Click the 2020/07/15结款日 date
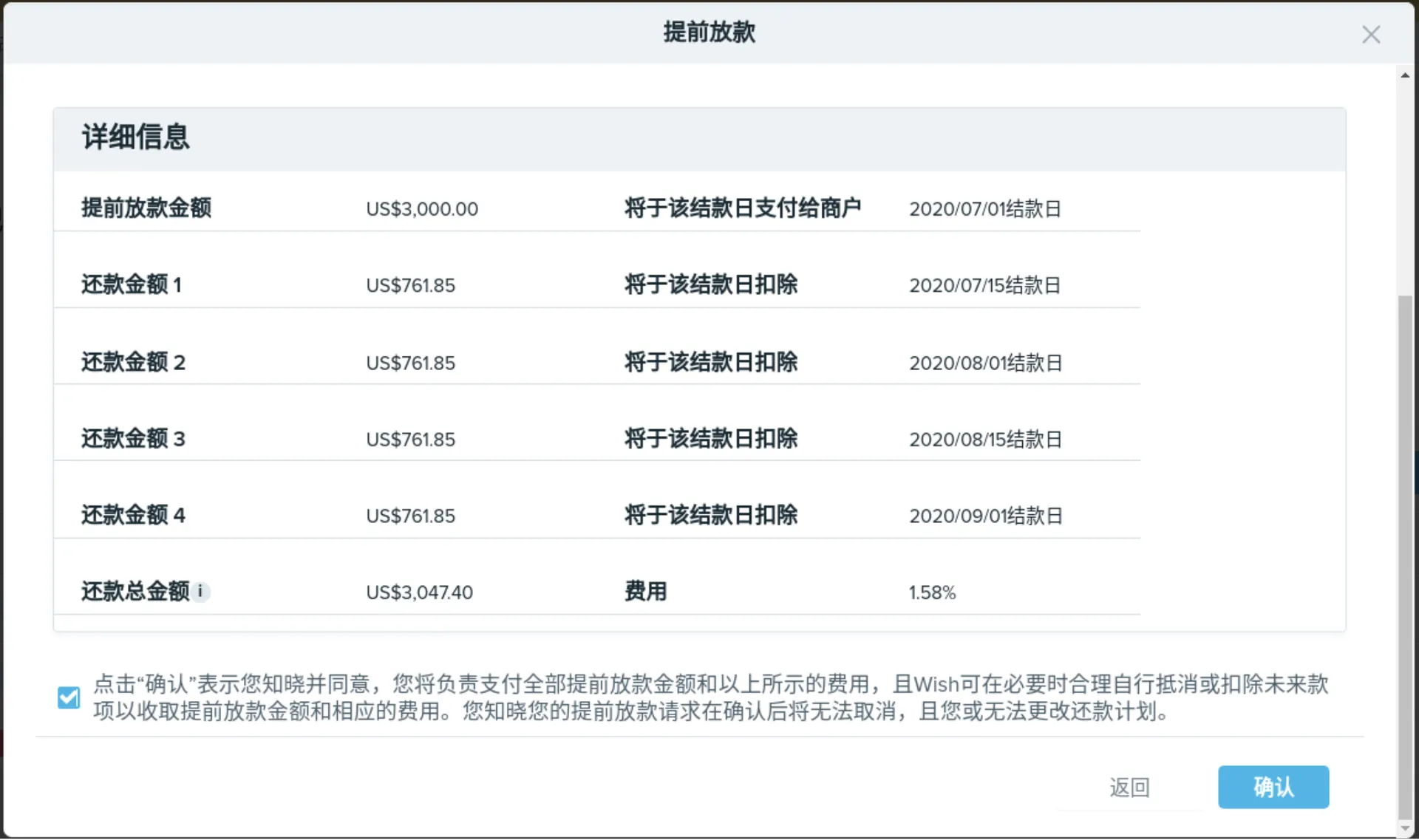Image resolution: width=1419 pixels, height=840 pixels. [985, 285]
